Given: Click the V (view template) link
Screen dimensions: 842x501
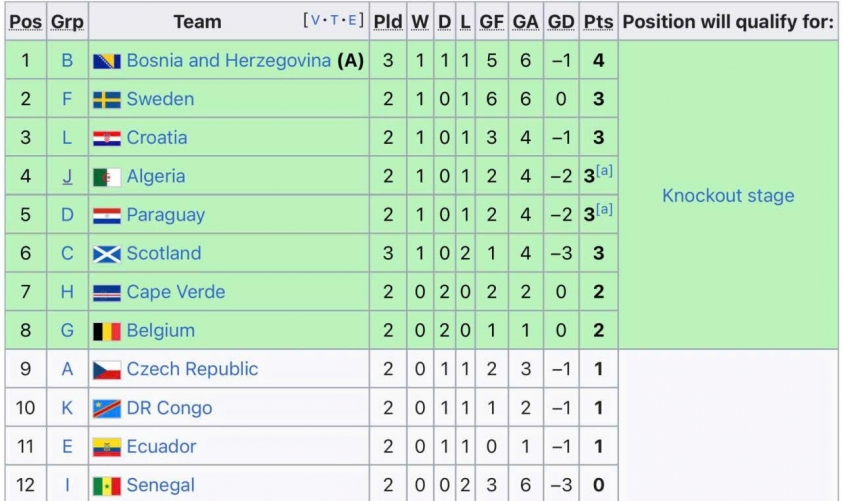Looking at the screenshot, I should [315, 20].
